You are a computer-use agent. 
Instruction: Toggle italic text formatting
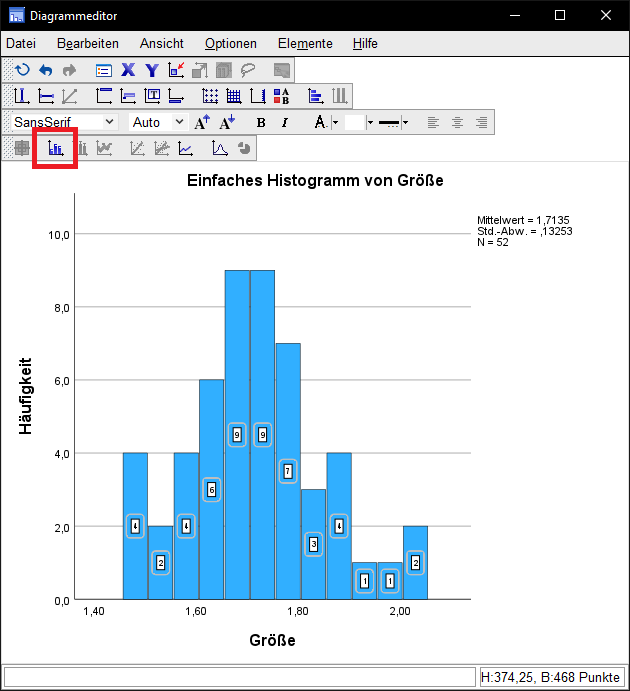285,122
